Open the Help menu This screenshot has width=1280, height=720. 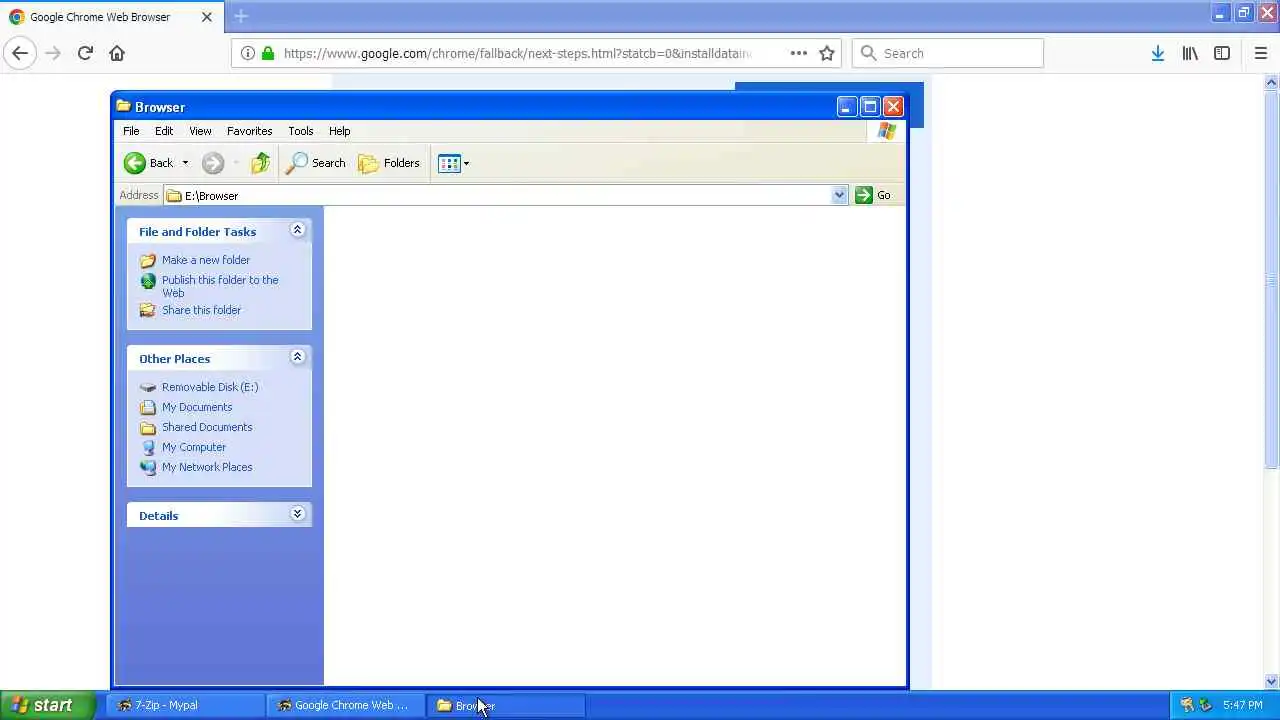(x=339, y=131)
